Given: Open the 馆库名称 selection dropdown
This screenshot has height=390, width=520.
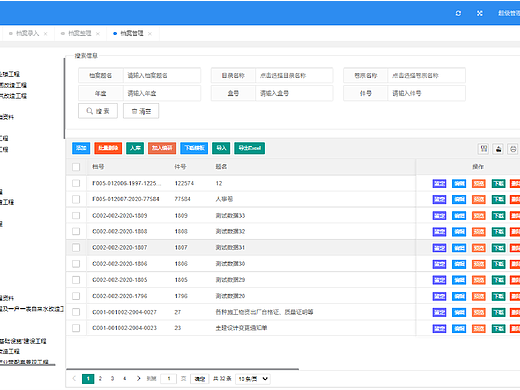Looking at the screenshot, I should point(426,76).
